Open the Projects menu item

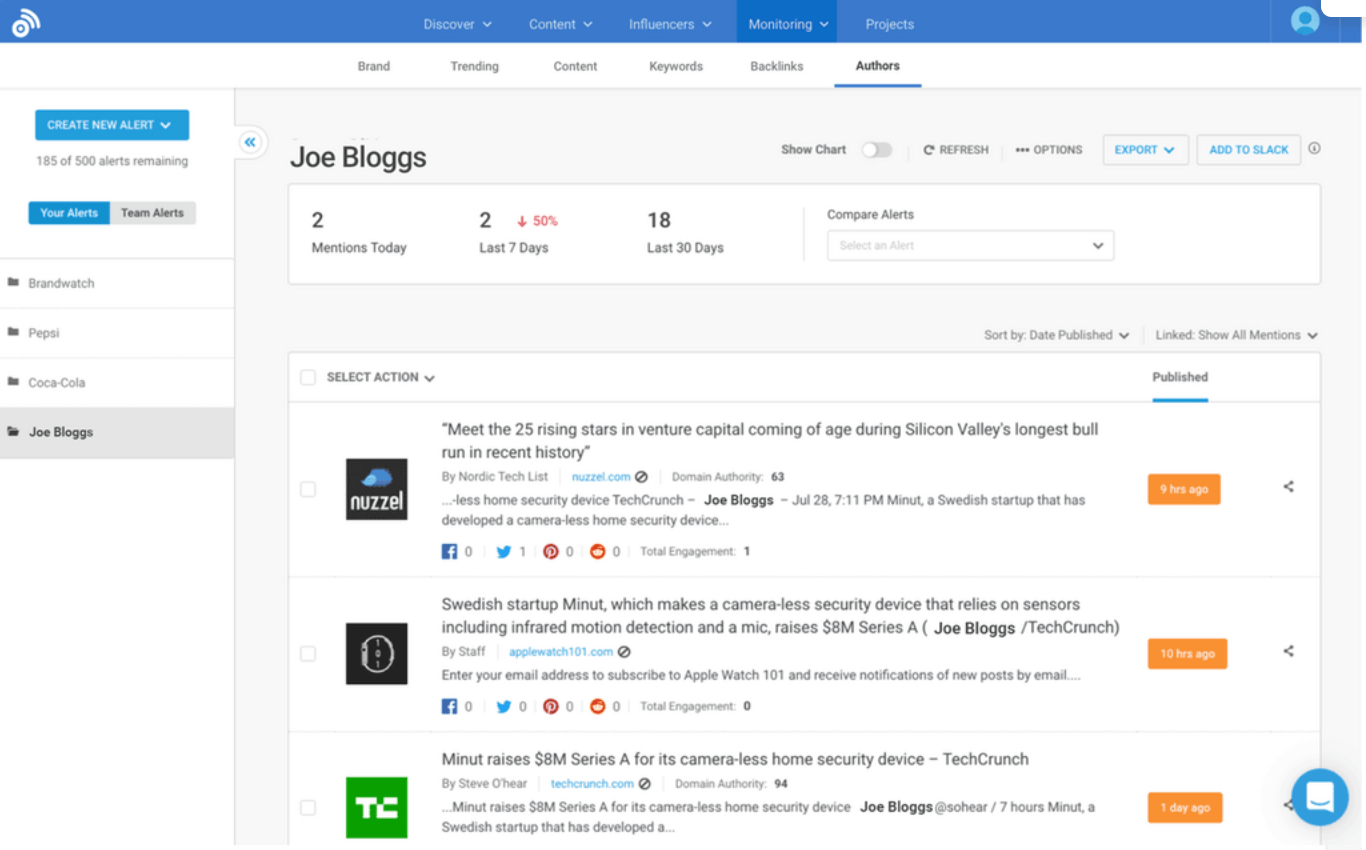tap(890, 24)
